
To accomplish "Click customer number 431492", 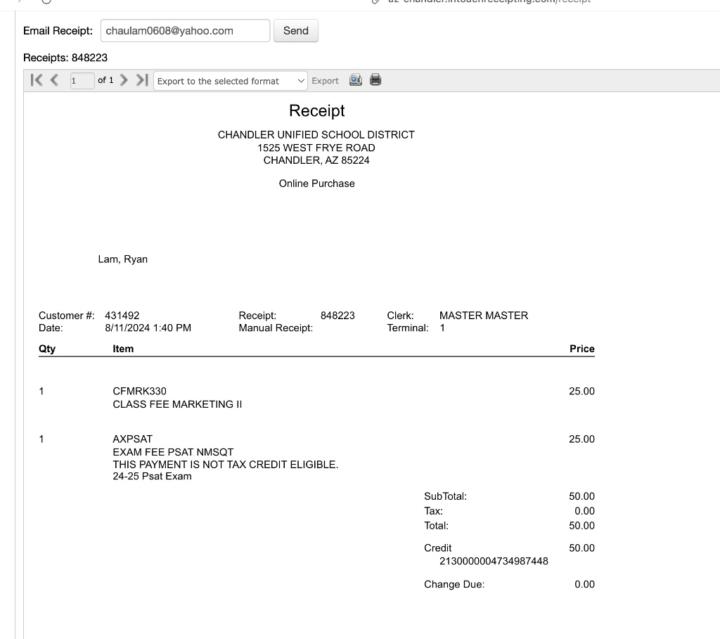I will click(x=122, y=315).
